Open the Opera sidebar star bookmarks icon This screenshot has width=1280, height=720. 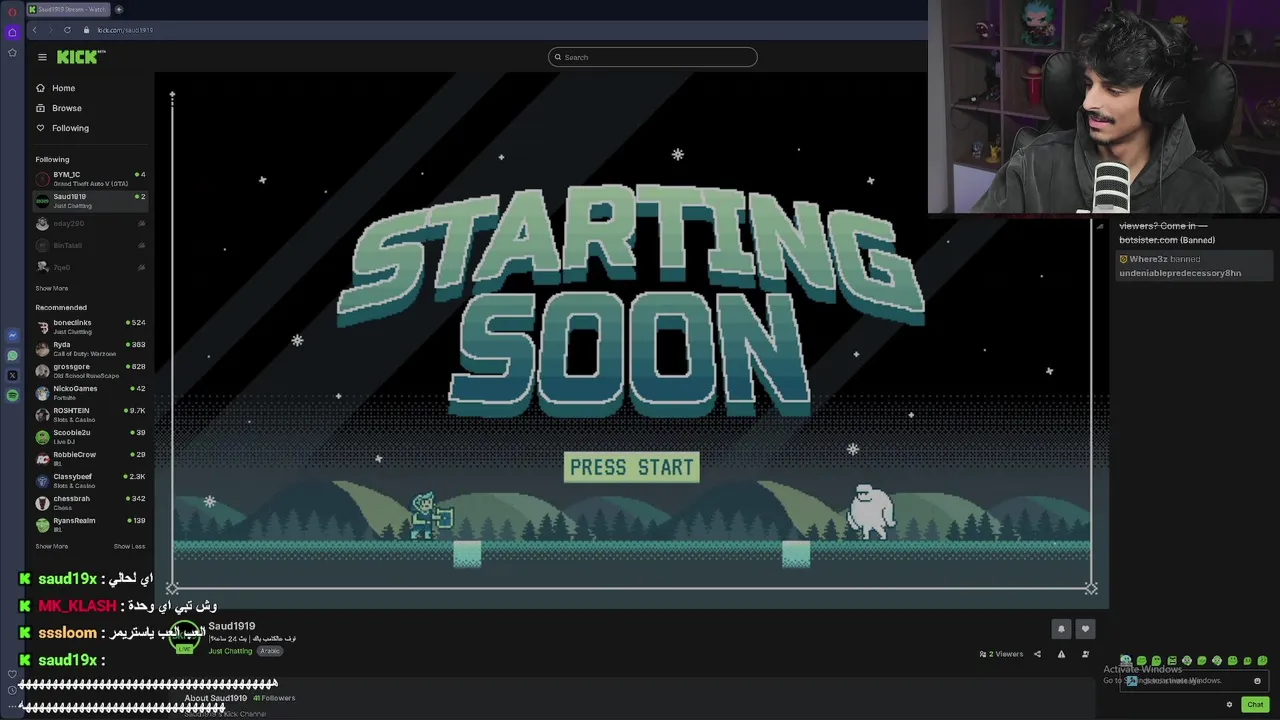pos(12,52)
